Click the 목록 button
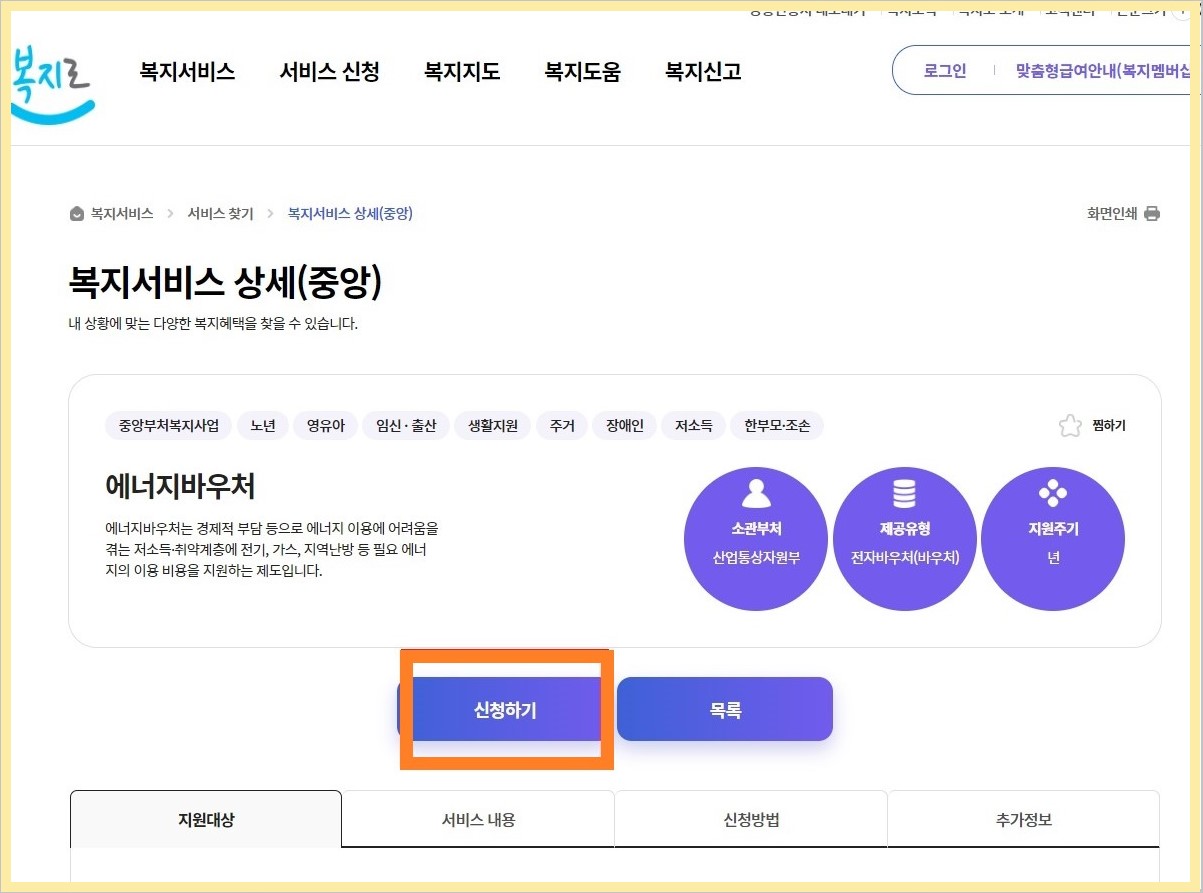 [x=724, y=708]
